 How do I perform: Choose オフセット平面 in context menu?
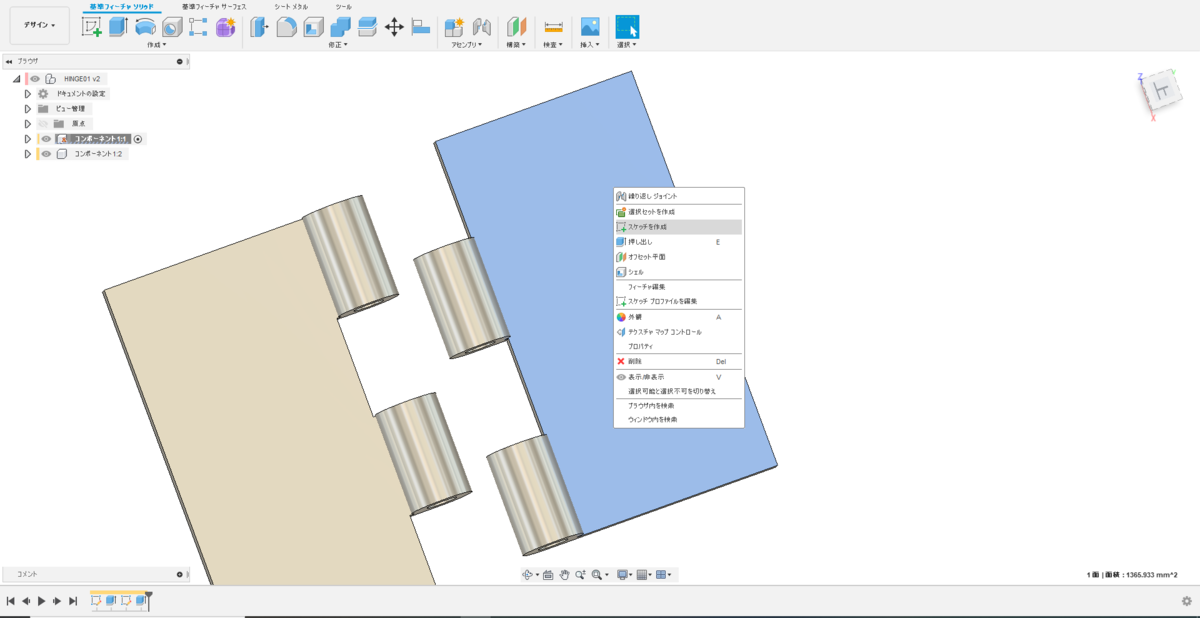click(x=678, y=257)
